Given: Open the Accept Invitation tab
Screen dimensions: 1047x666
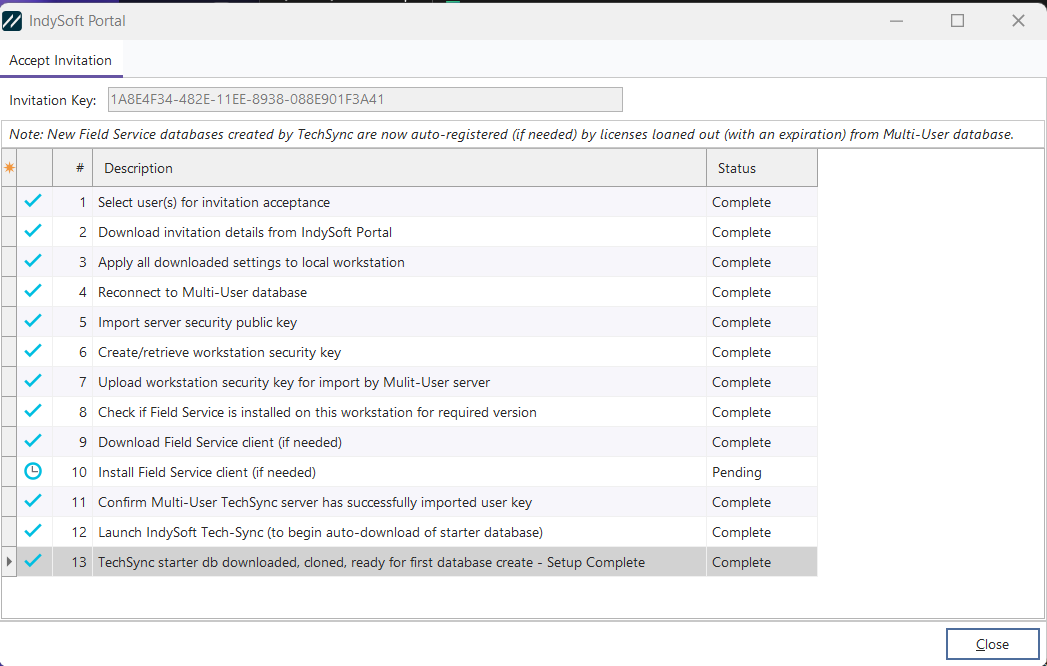Looking at the screenshot, I should [61, 60].
